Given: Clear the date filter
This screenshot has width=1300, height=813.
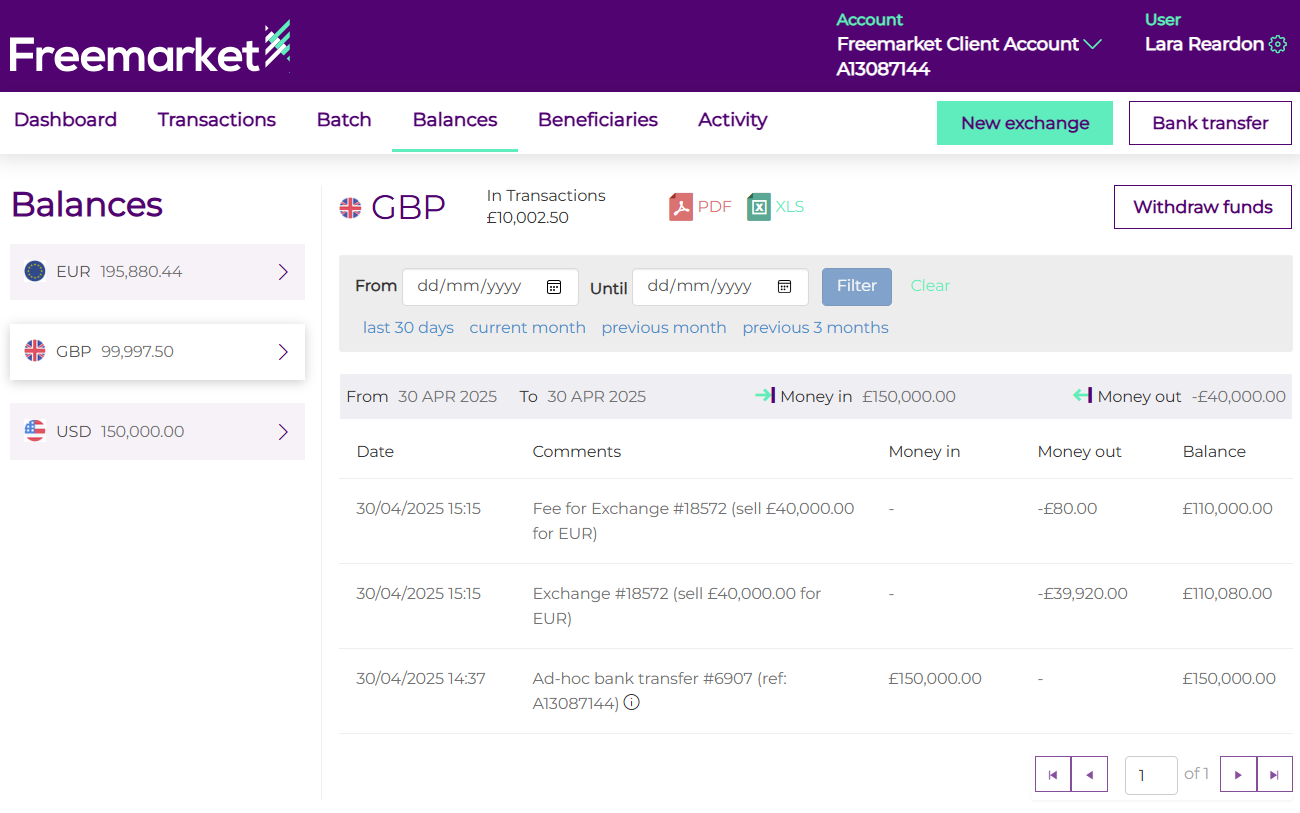Looking at the screenshot, I should (x=929, y=286).
